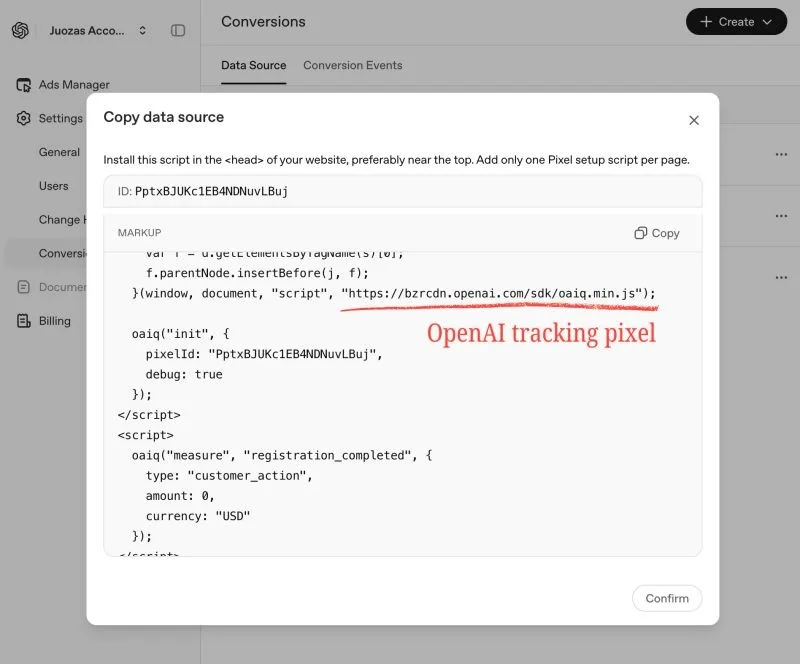Click the 'debug: true' code line
The width and height of the screenshot is (800, 664).
[184, 375]
